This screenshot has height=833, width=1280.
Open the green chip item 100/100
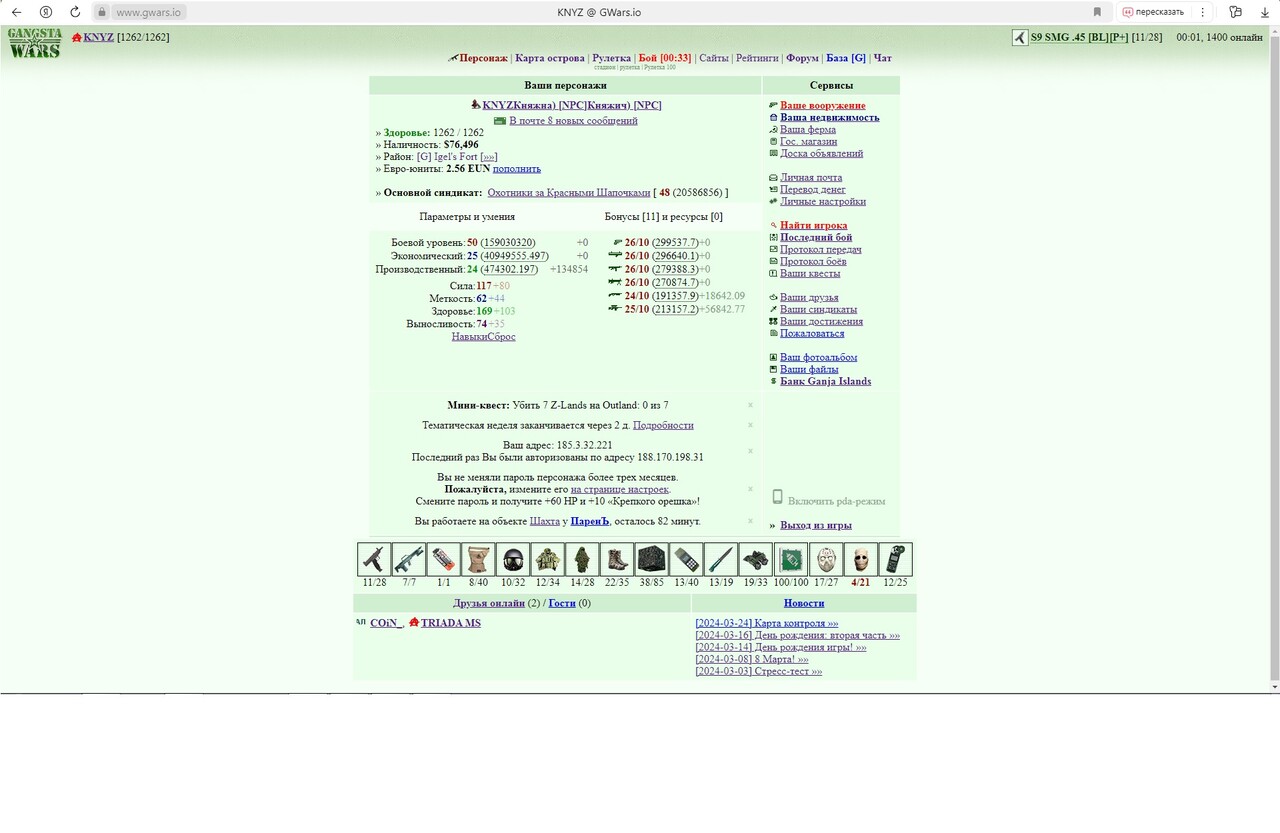[x=791, y=559]
